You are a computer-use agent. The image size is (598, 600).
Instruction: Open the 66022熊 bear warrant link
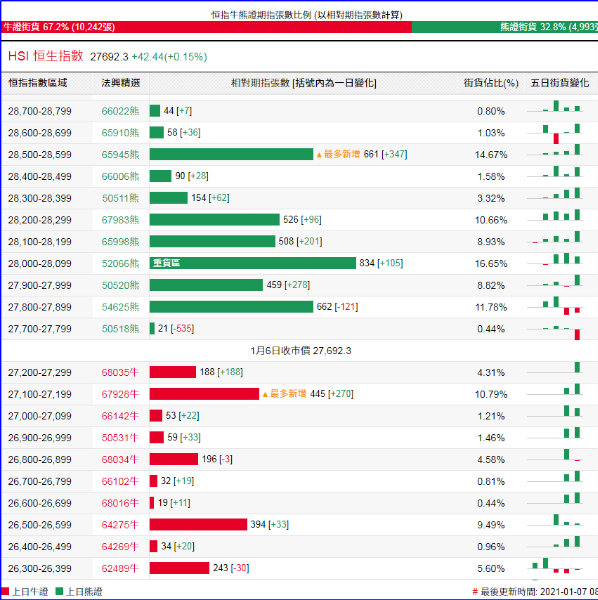(x=120, y=111)
